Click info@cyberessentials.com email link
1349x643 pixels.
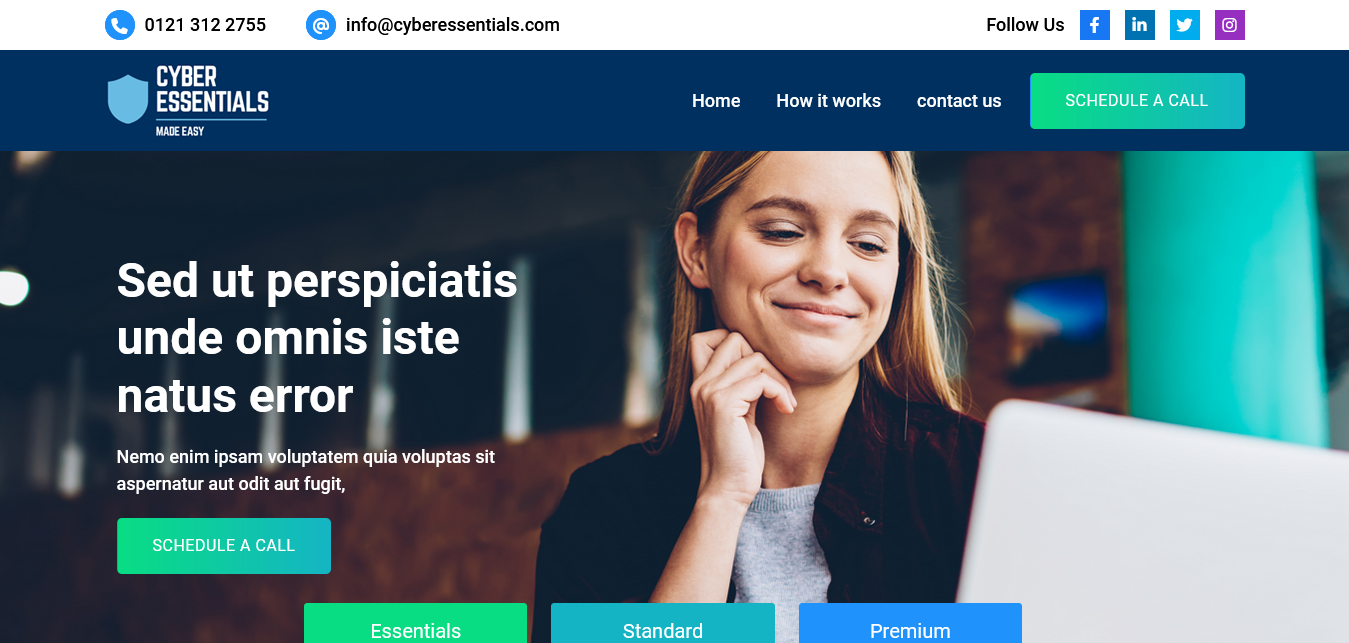tap(453, 25)
